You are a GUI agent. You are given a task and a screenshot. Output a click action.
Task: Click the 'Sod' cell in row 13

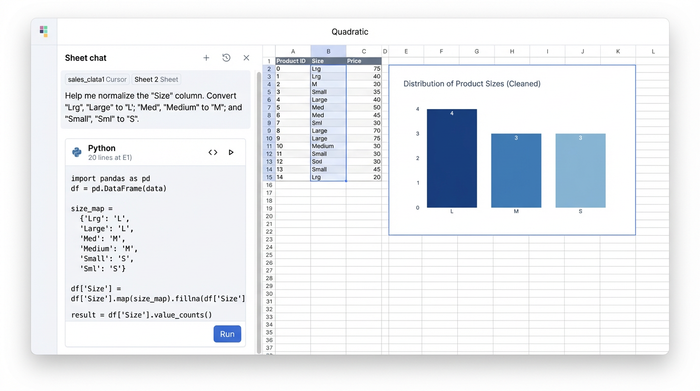(x=328, y=162)
